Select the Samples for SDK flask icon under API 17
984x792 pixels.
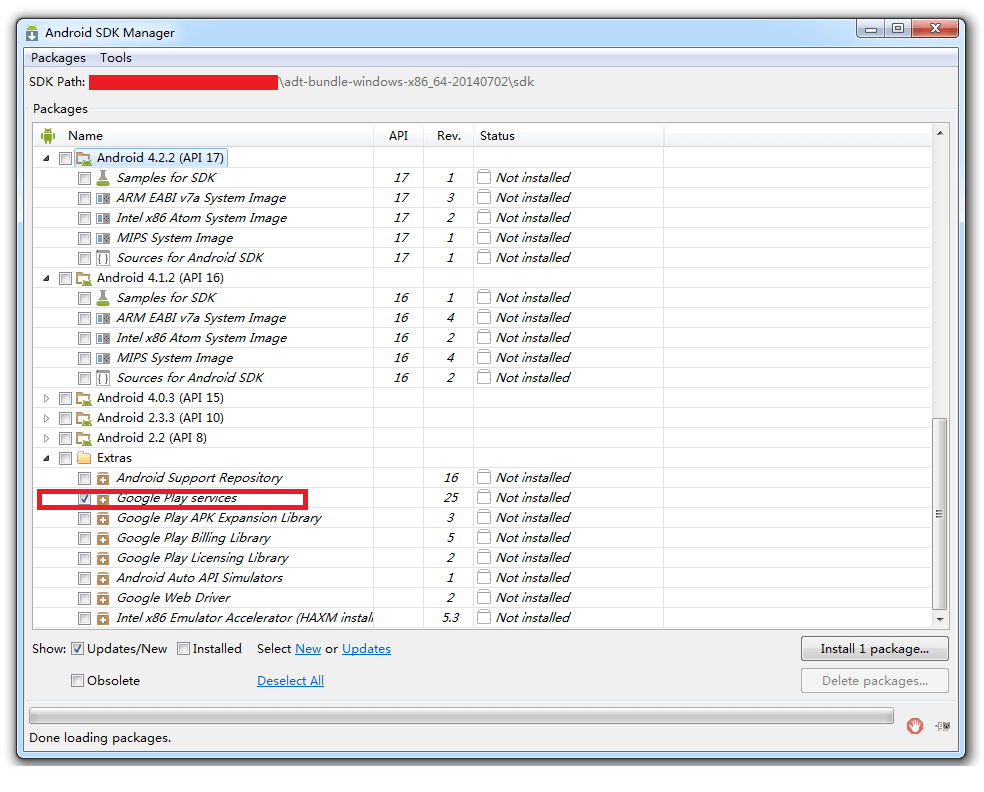(103, 177)
